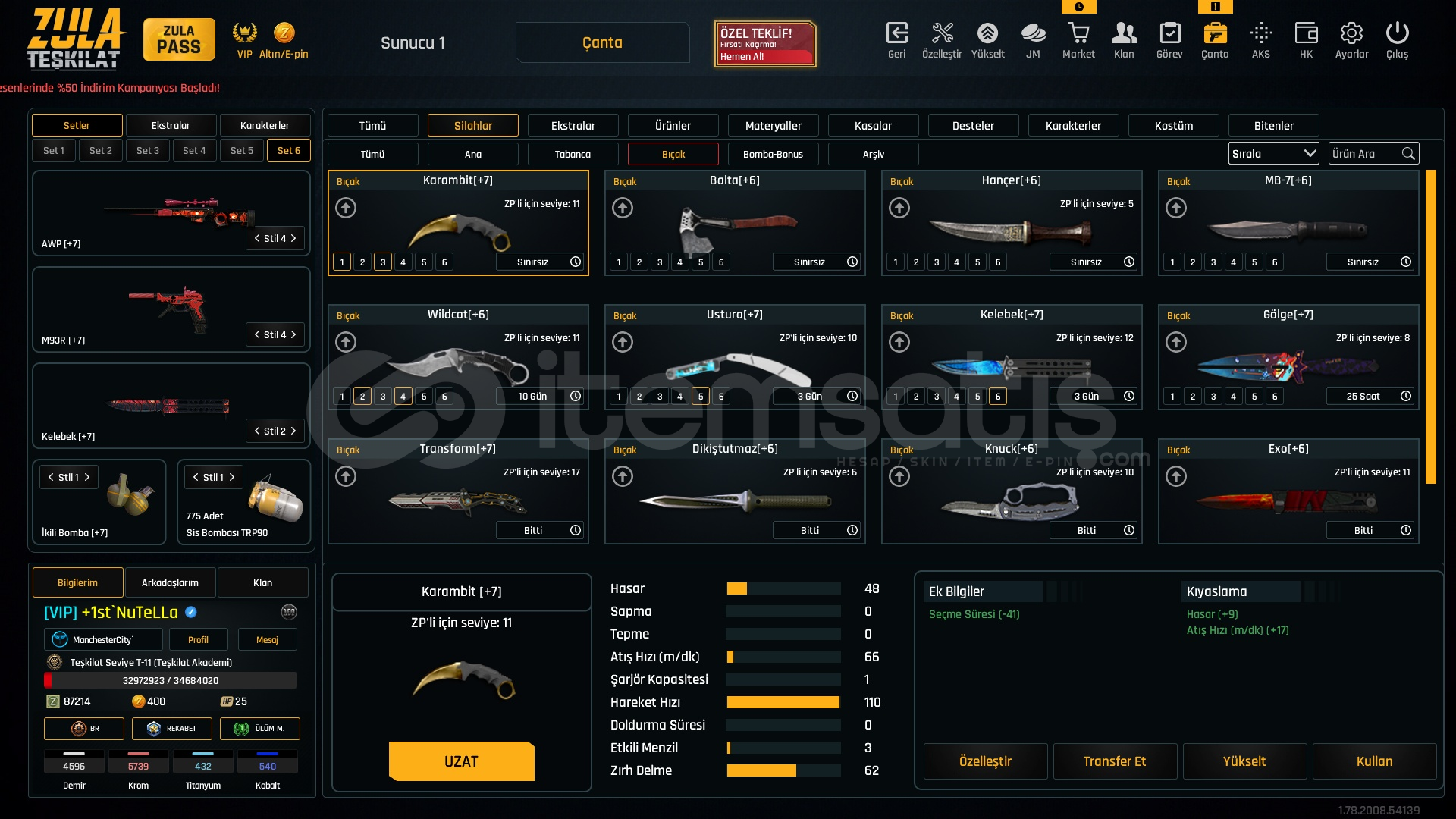This screenshot has height=819, width=1456.
Task: Open the AKS icon
Action: coord(1261,33)
